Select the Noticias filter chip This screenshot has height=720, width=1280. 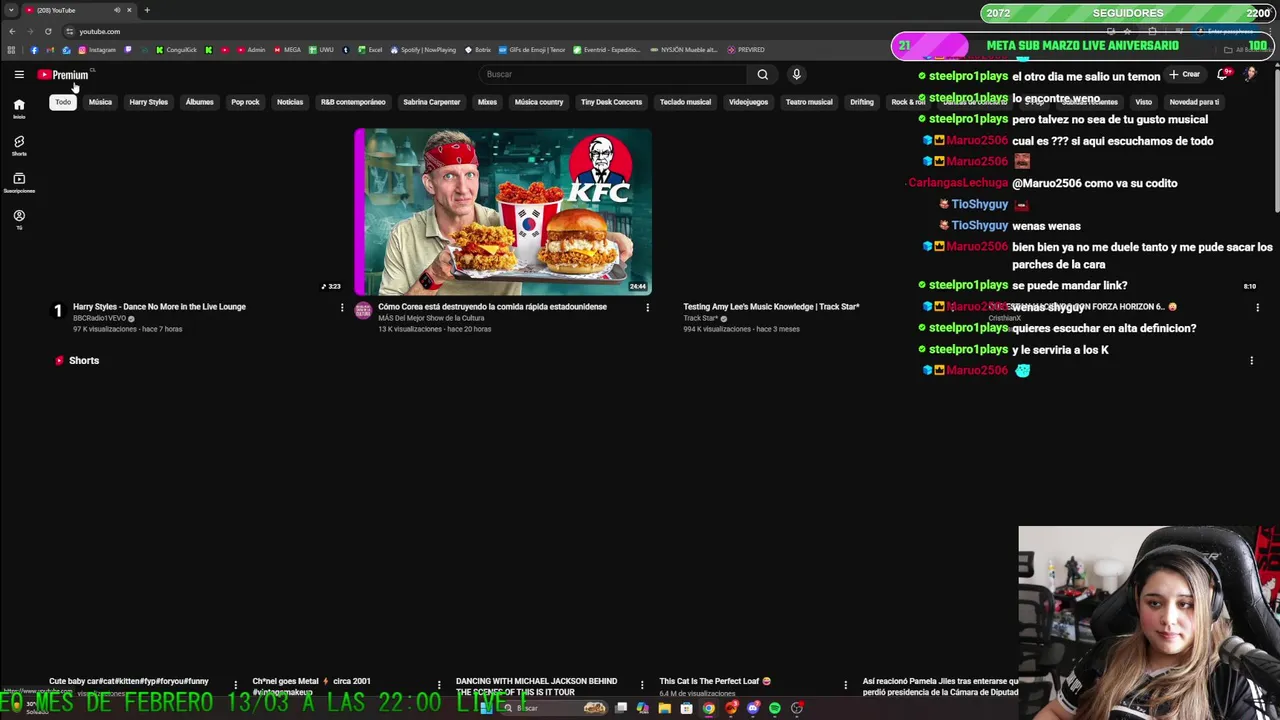pos(290,102)
